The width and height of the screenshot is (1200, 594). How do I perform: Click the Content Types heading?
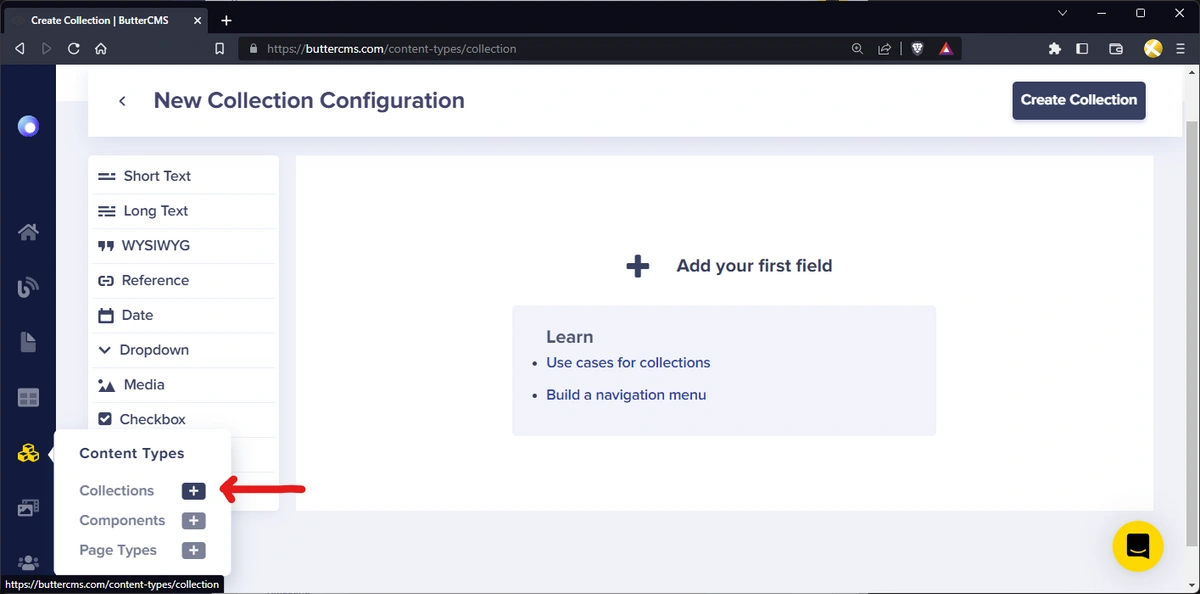(x=132, y=454)
